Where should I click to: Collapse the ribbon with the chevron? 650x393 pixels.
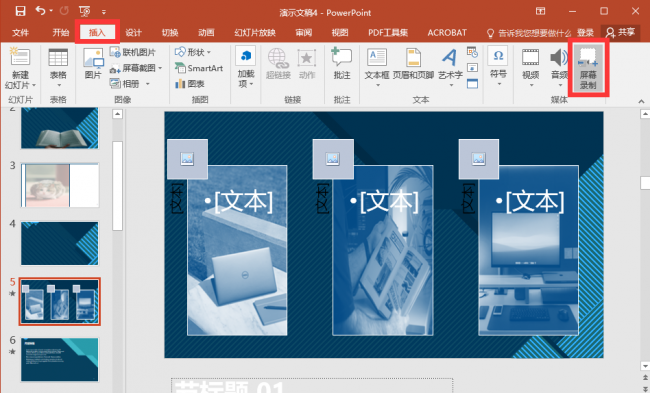(x=641, y=101)
